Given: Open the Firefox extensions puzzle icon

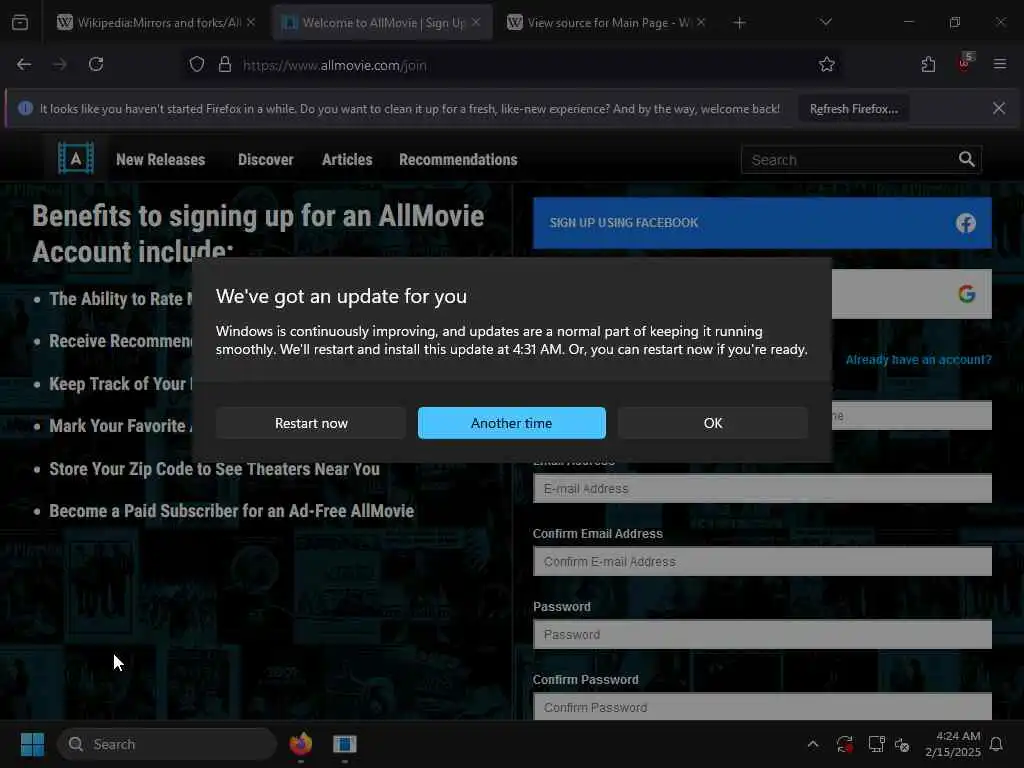Looking at the screenshot, I should (x=928, y=65).
